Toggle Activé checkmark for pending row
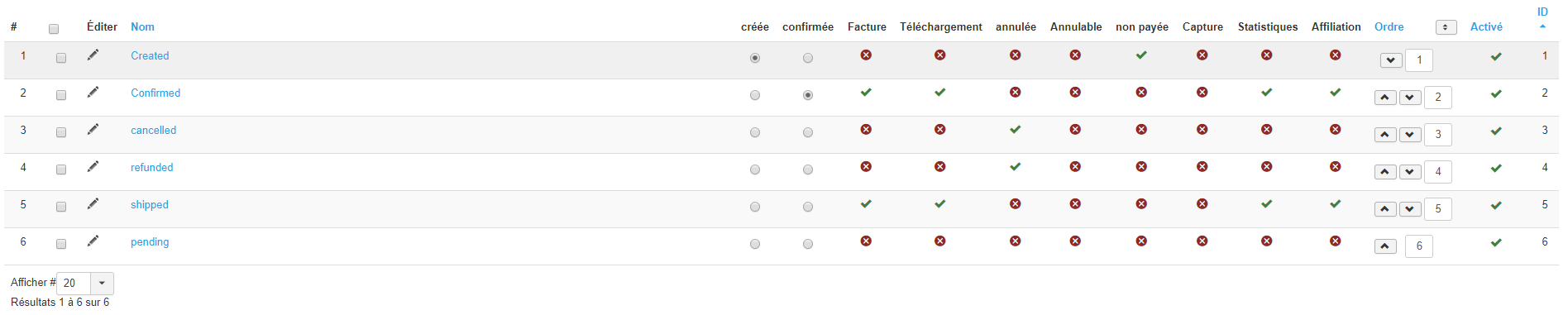 (x=1496, y=243)
